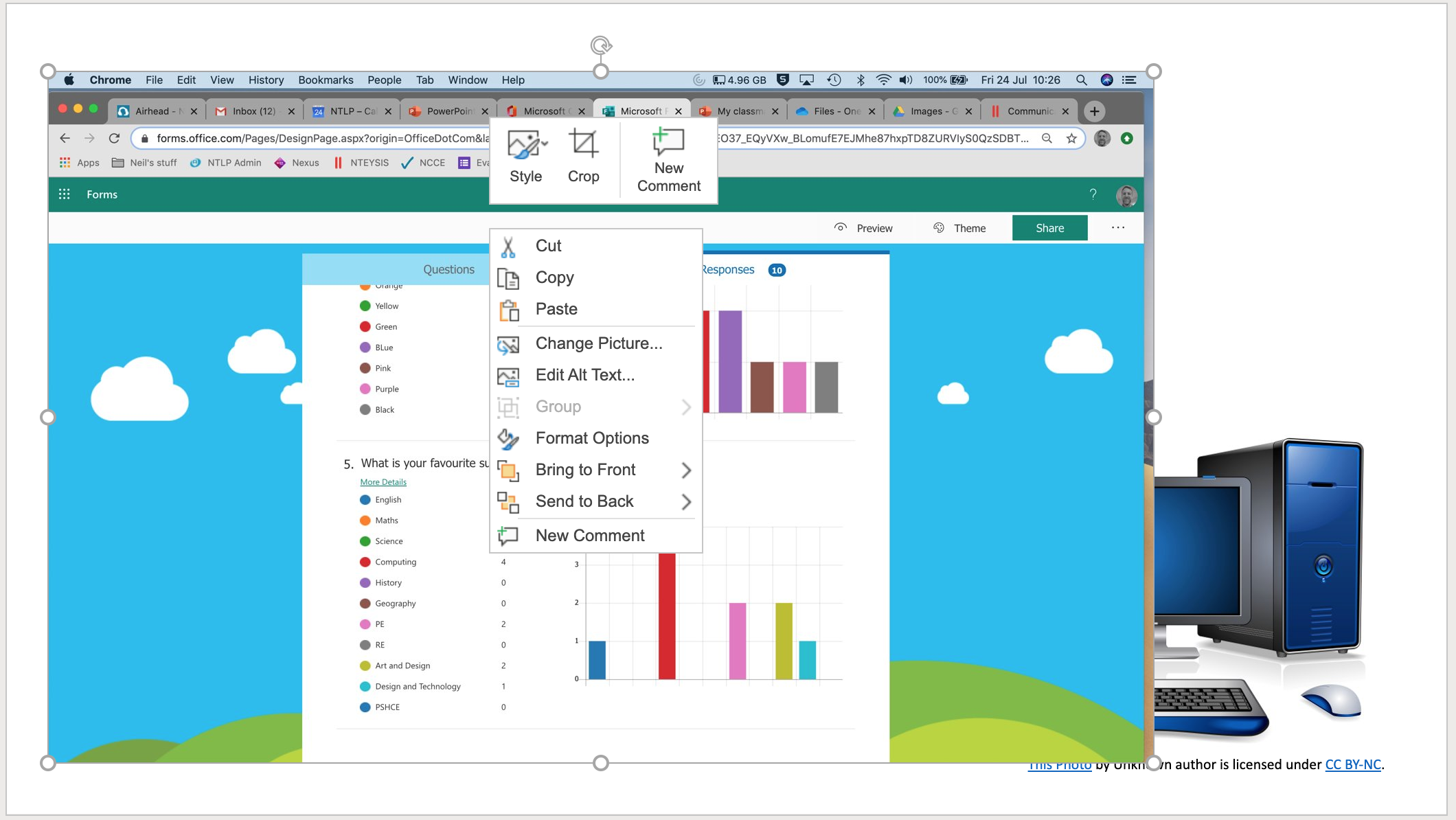
Task: Click the browser back arrow
Action: point(65,138)
